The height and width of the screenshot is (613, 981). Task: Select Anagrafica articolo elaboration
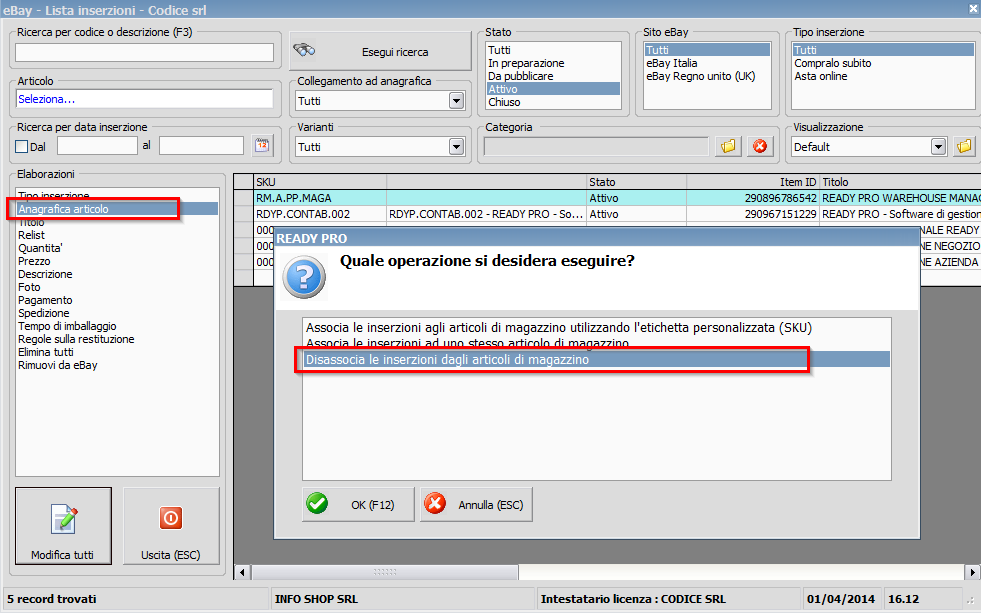[x=117, y=209]
